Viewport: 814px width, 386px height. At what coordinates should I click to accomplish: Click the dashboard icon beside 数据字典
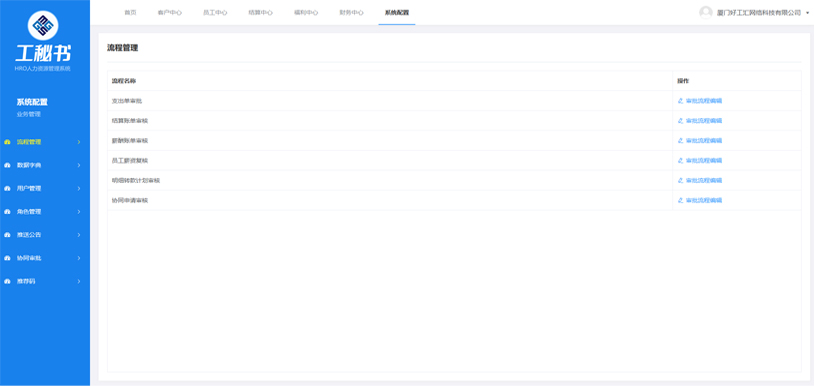[x=7, y=166]
